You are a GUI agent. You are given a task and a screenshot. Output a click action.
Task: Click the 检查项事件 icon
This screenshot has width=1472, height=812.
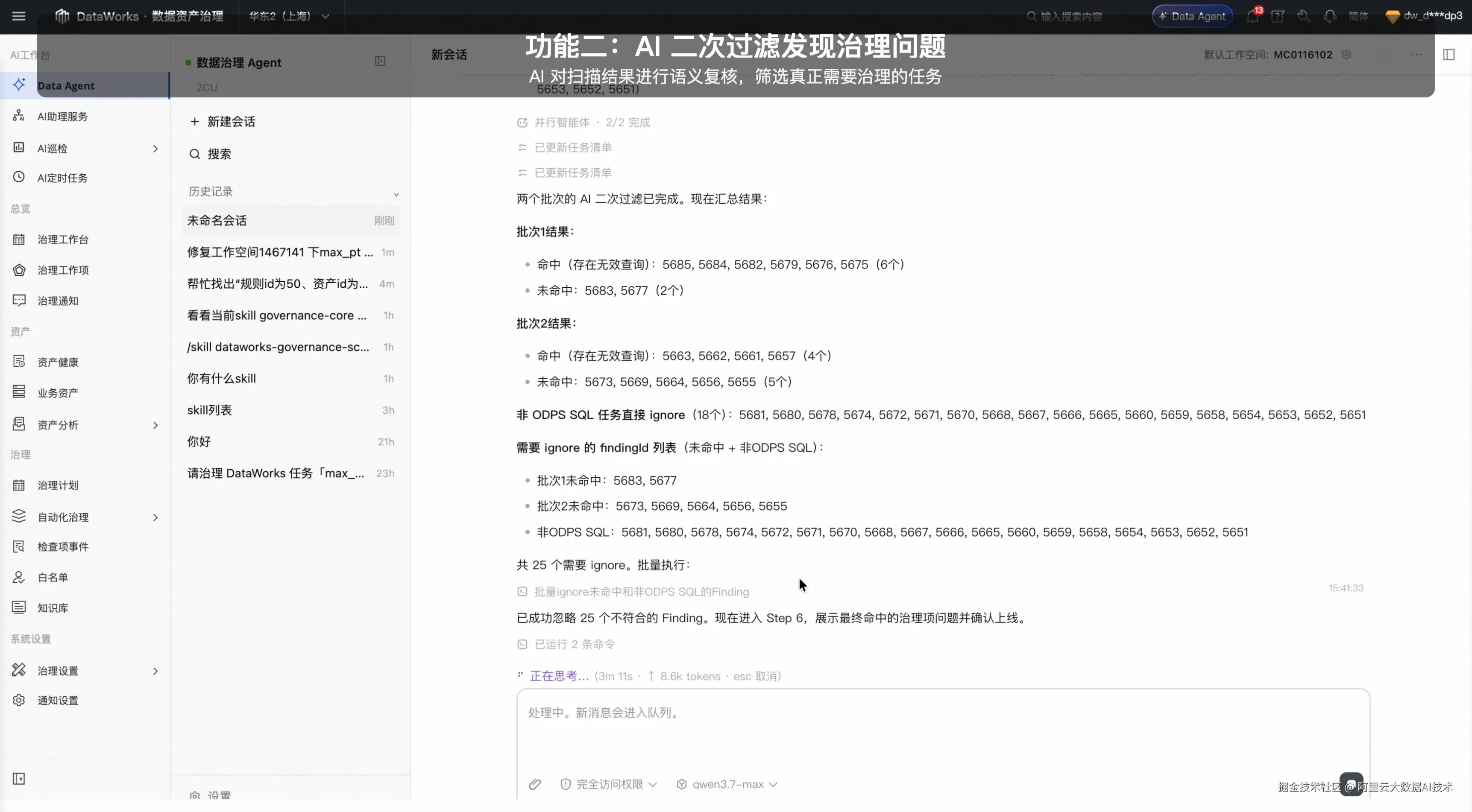tap(19, 546)
